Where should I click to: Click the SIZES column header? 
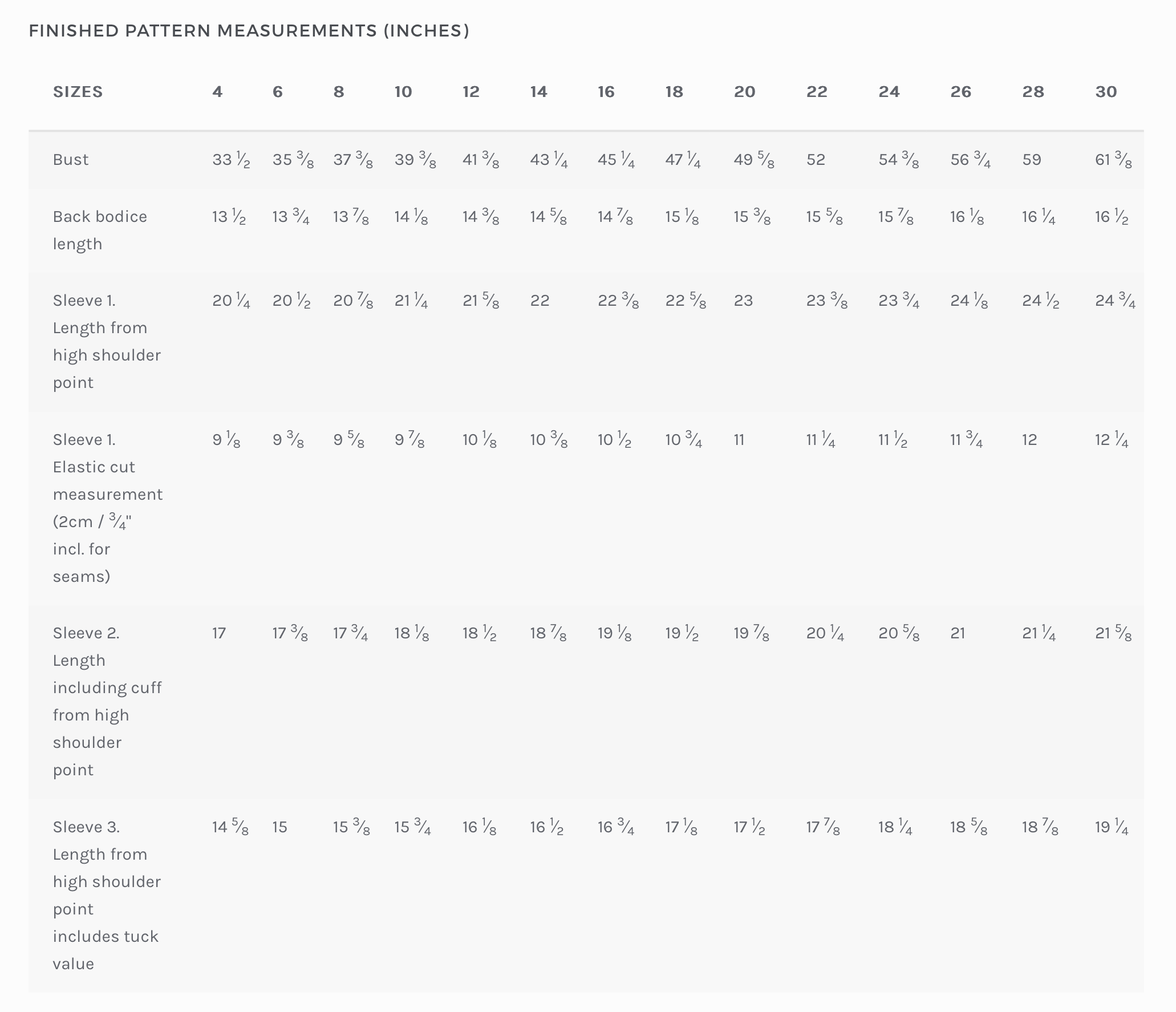point(78,92)
